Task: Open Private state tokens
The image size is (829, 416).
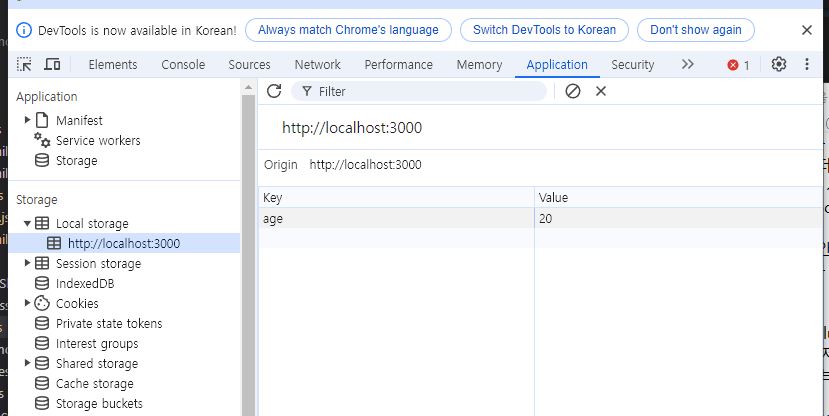Action: point(109,323)
